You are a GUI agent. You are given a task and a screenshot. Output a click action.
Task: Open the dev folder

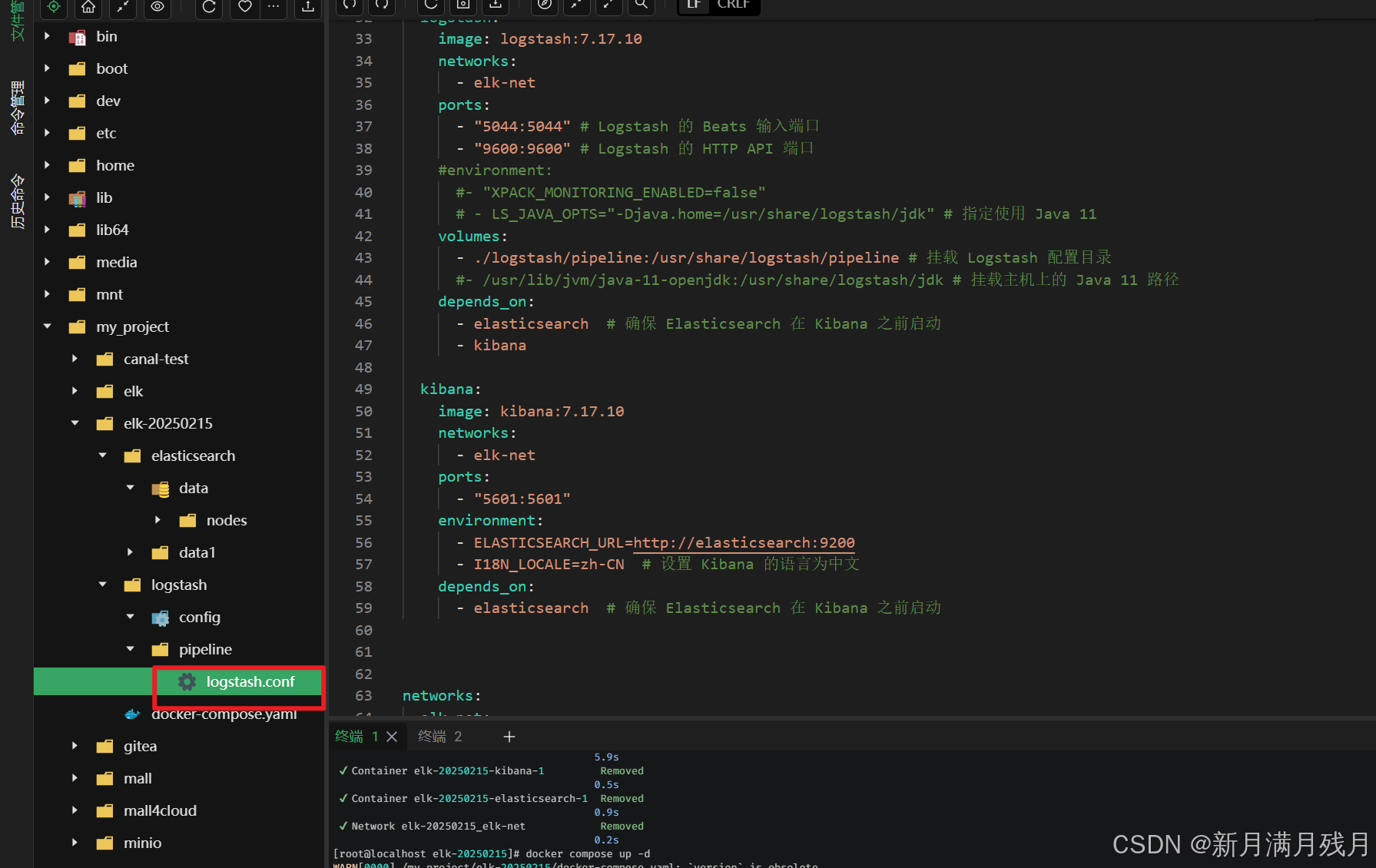tap(108, 101)
